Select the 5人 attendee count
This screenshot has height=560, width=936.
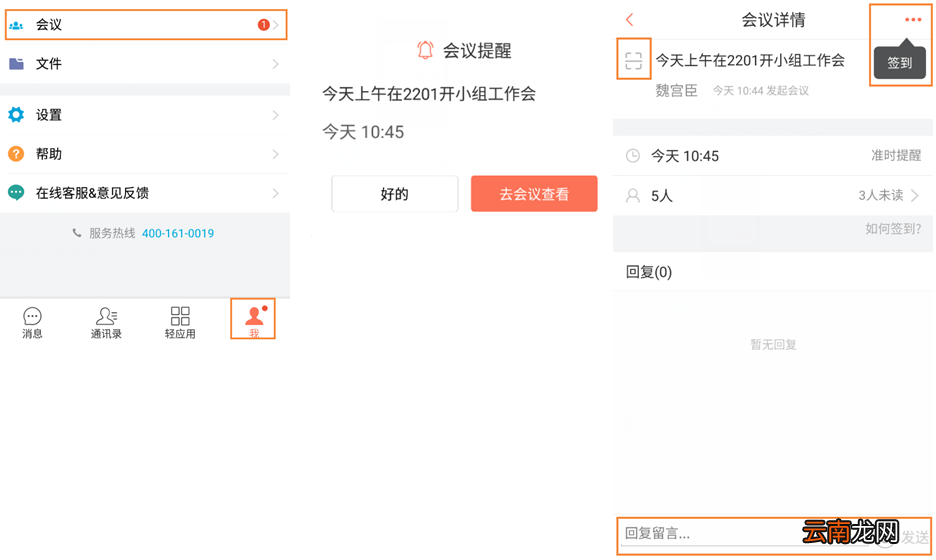[661, 196]
